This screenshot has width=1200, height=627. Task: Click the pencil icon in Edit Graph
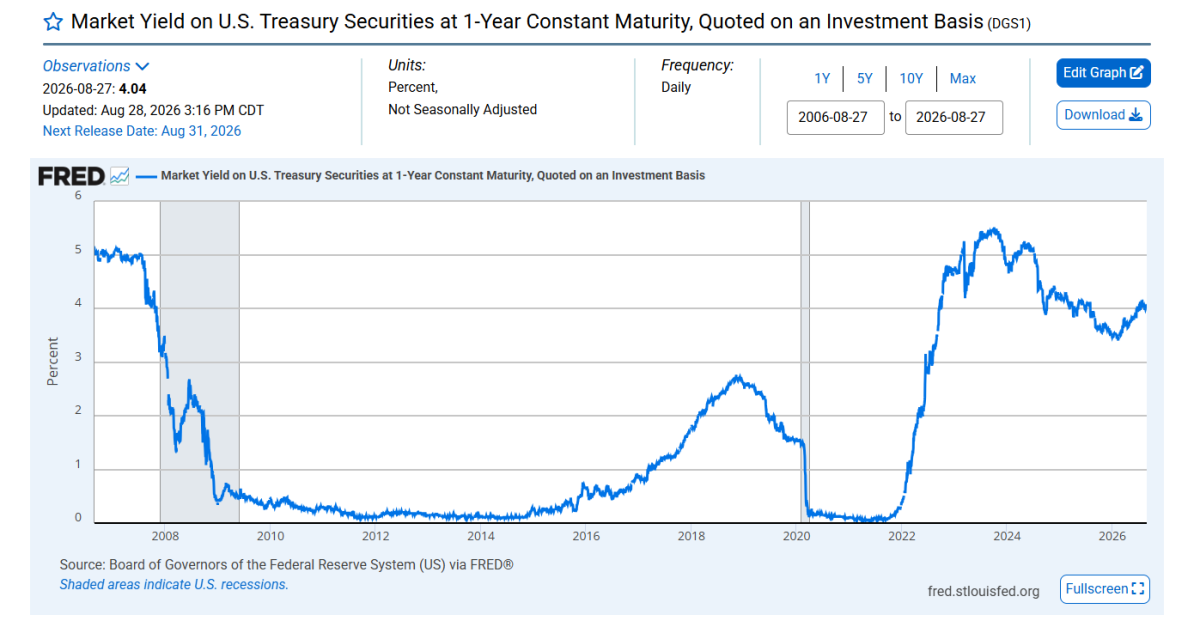(1137, 73)
